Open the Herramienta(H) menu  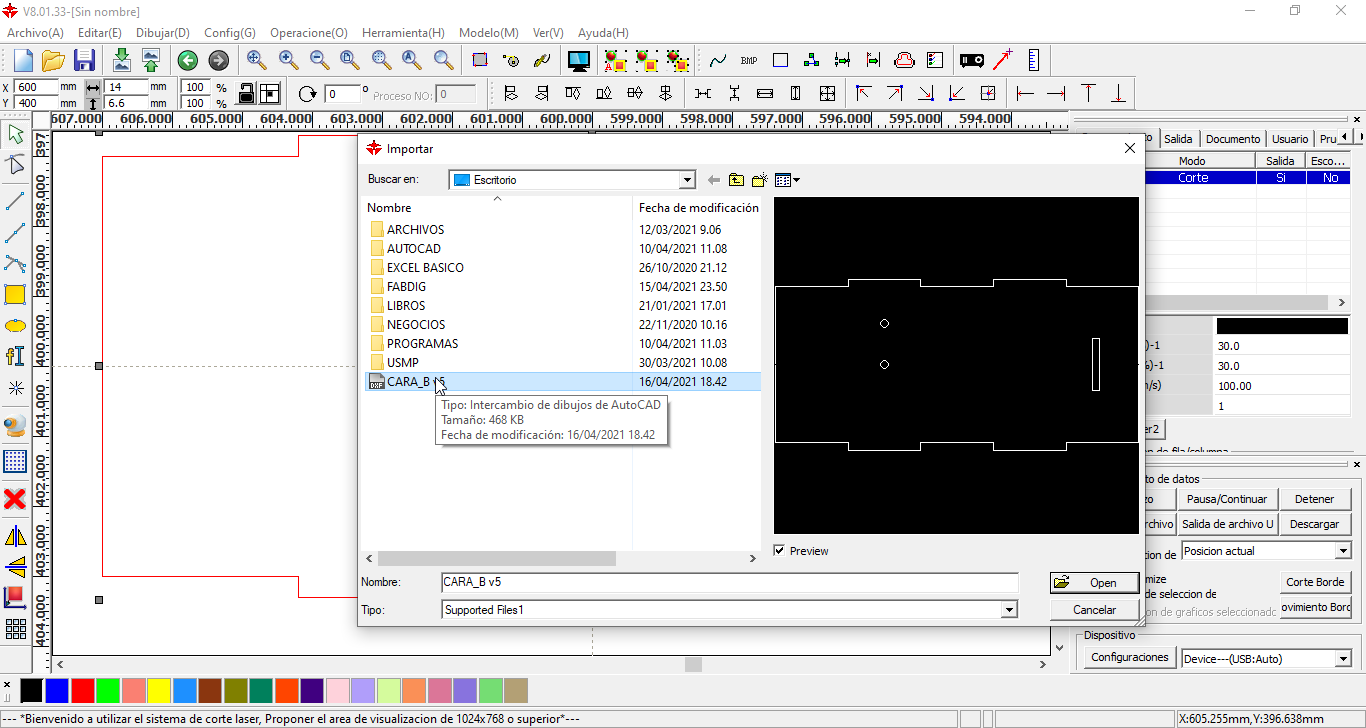pos(404,33)
